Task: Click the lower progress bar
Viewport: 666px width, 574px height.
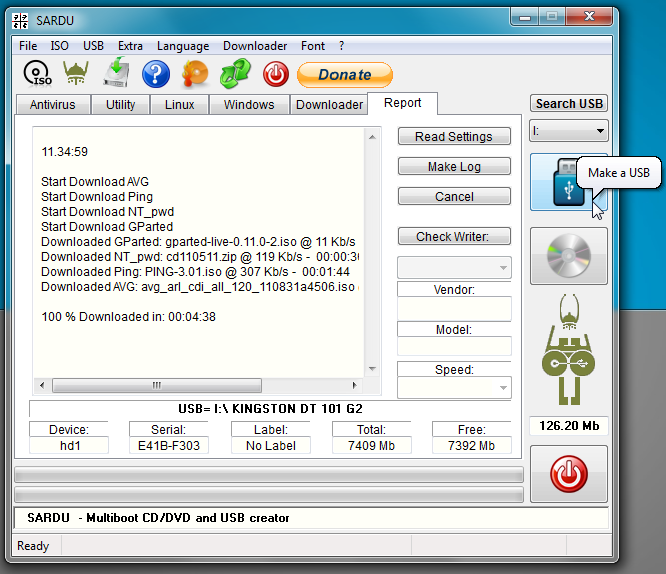Action: pos(269,495)
